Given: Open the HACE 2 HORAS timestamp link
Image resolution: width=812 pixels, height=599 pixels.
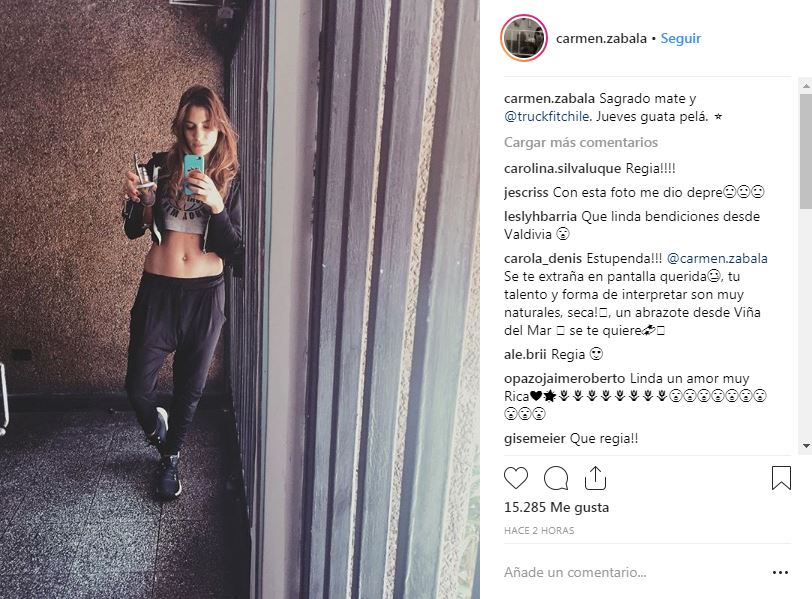Looking at the screenshot, I should pyautogui.click(x=539, y=531).
